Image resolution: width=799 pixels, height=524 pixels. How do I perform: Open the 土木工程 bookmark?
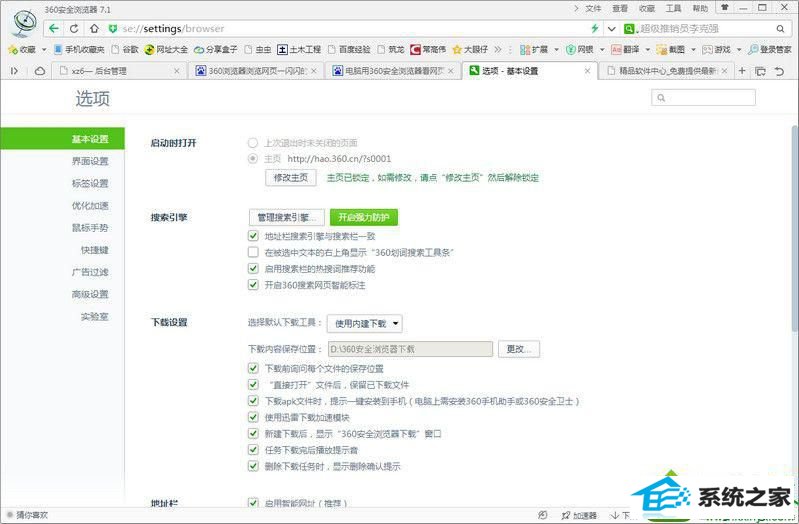(x=299, y=49)
